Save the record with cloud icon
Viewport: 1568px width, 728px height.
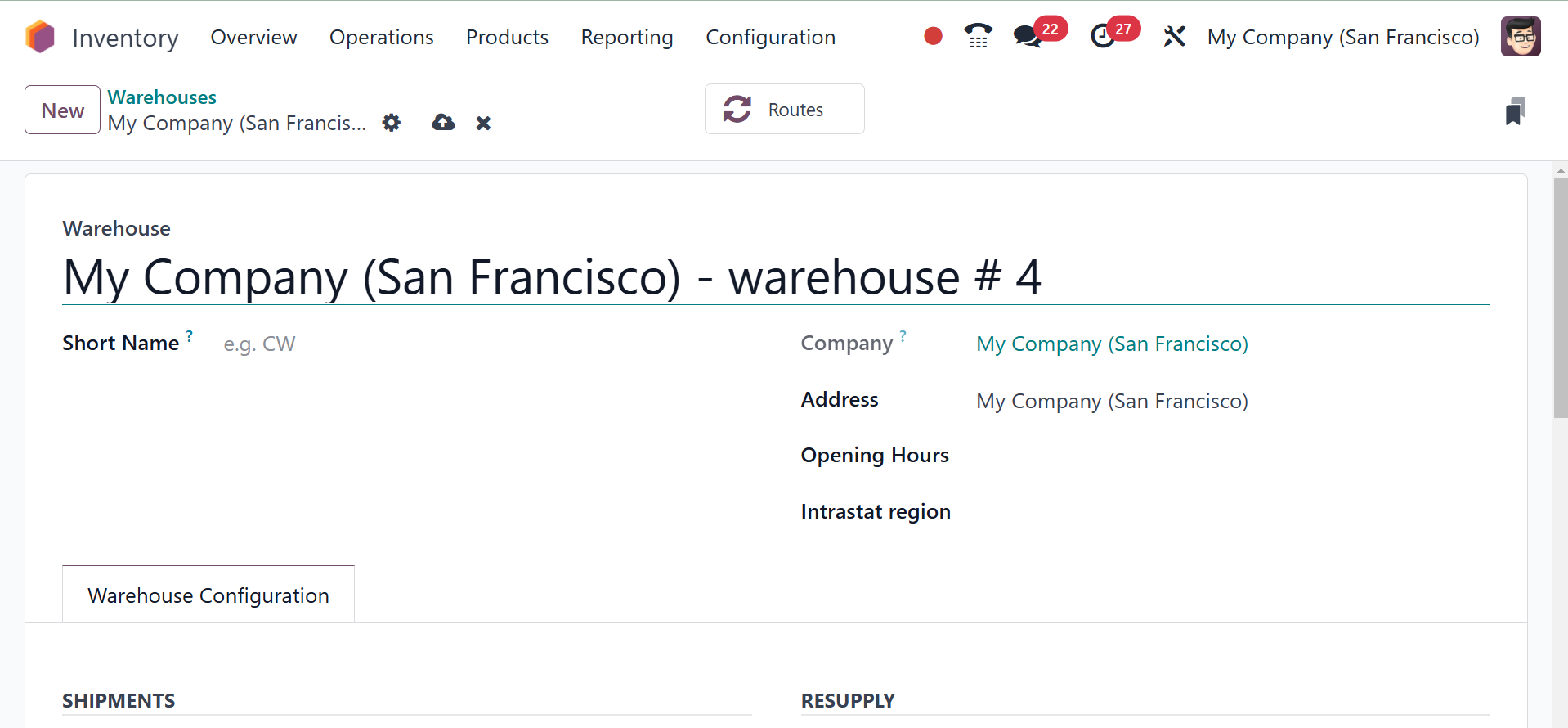click(443, 123)
